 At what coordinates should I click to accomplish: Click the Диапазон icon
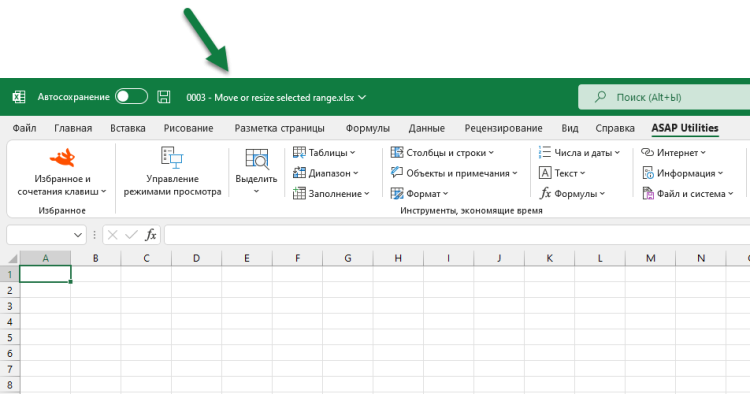click(x=299, y=173)
